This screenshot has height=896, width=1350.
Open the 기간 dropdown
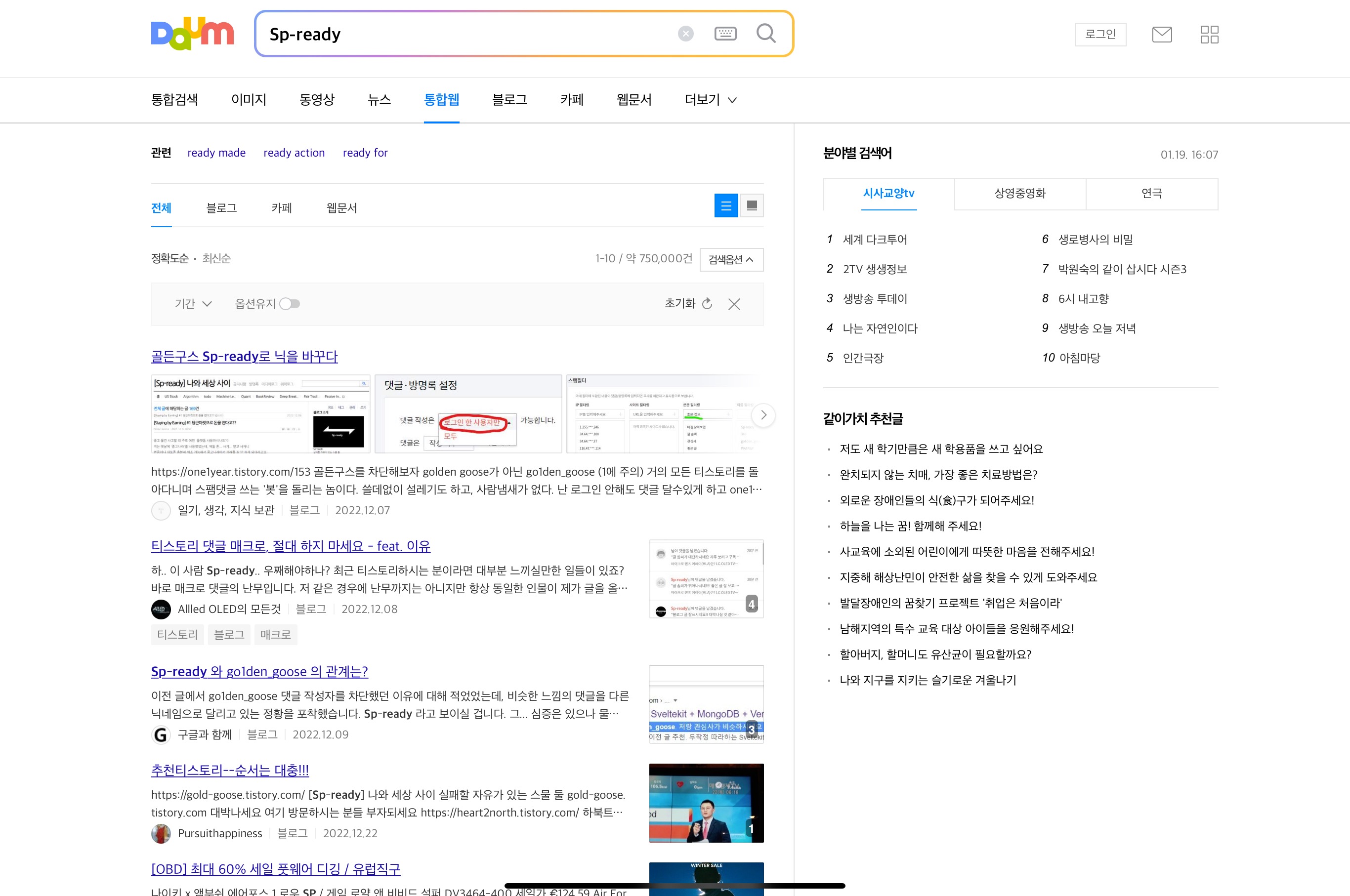[x=193, y=303]
